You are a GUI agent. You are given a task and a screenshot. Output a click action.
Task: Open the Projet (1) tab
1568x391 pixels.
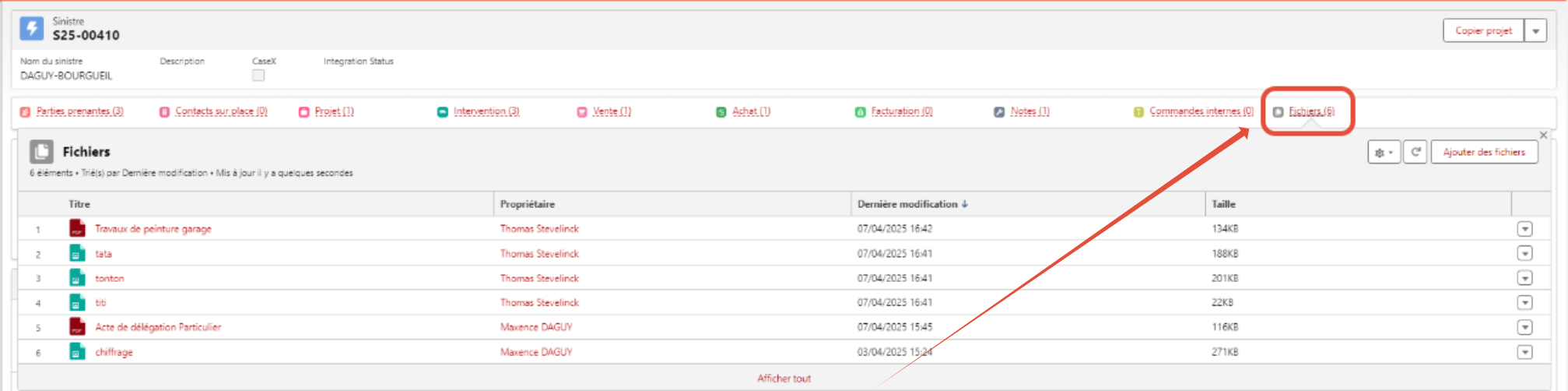click(x=334, y=111)
